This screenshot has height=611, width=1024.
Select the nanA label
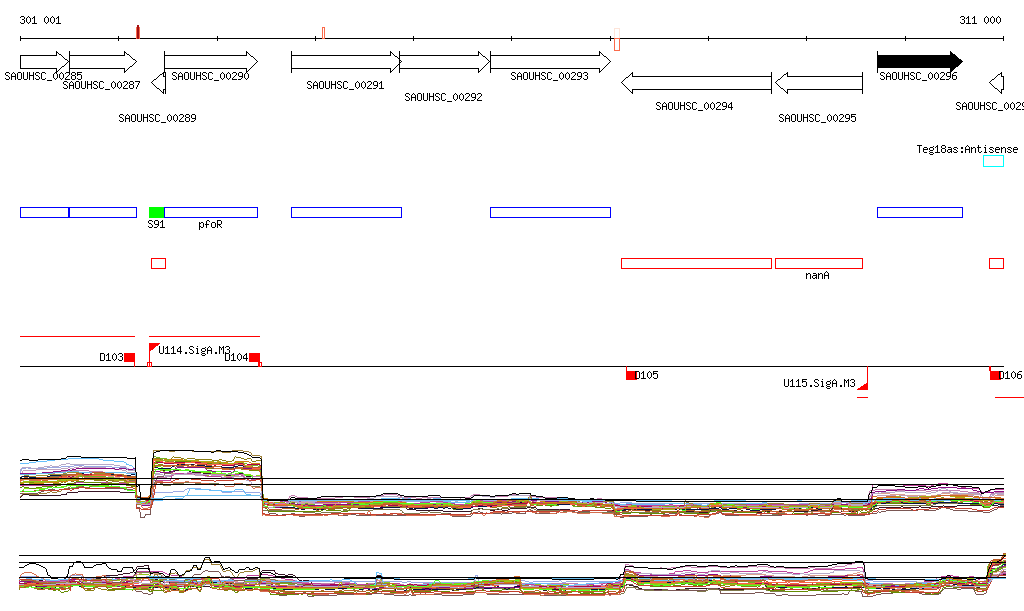pos(817,275)
